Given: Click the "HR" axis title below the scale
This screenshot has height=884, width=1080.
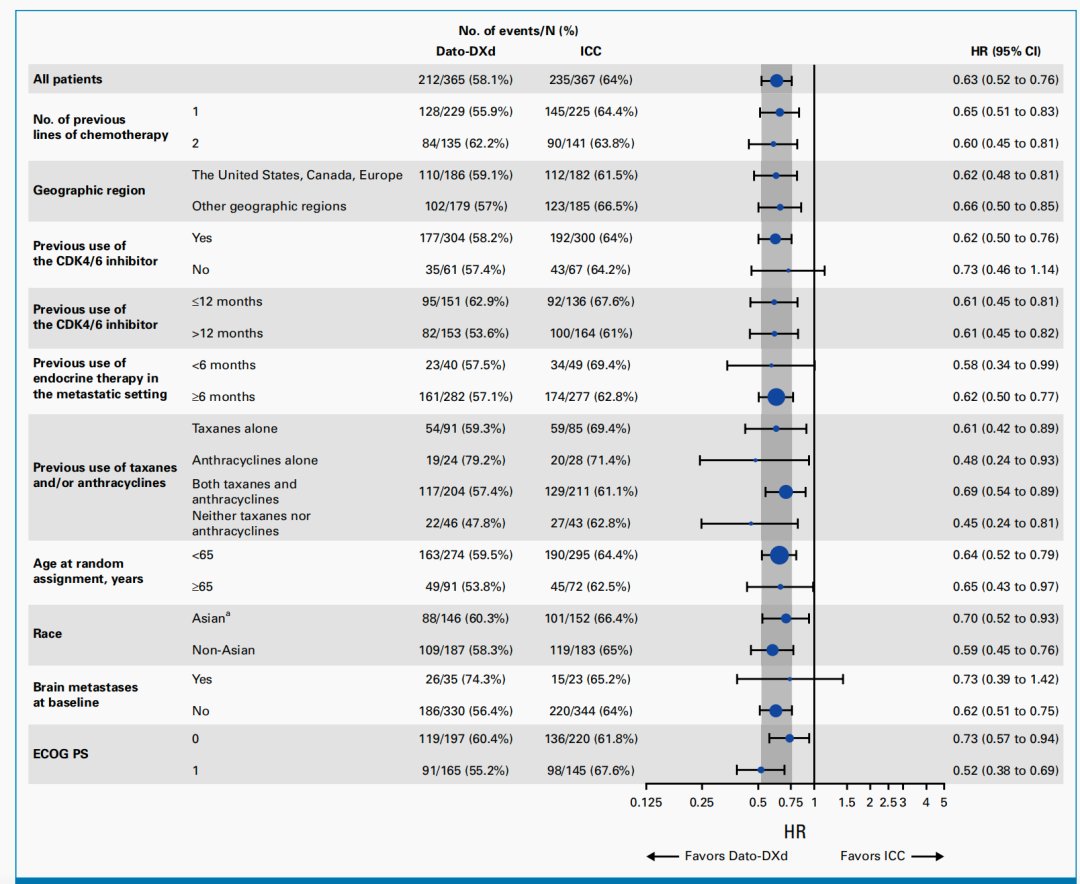Looking at the screenshot, I should coord(795,831).
